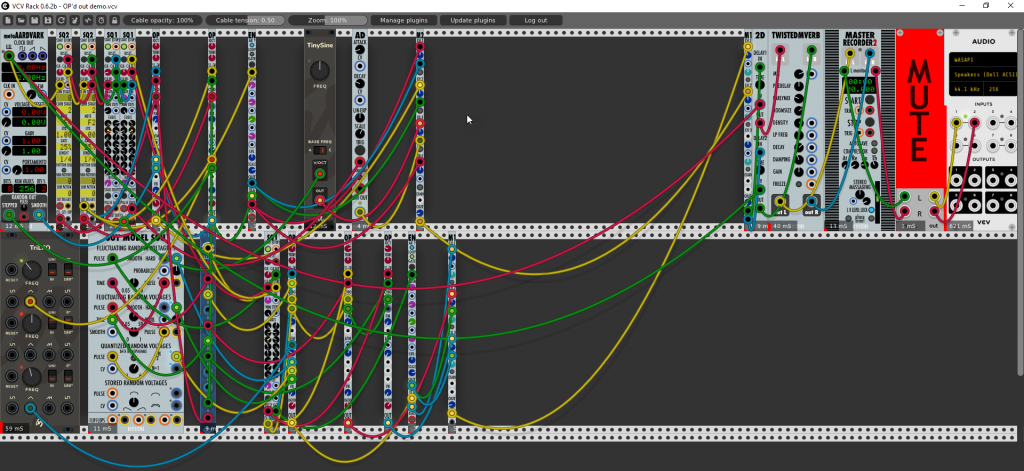The width and height of the screenshot is (1024, 471).
Task: Open engine sample rate clock icon
Action: tap(101, 20)
